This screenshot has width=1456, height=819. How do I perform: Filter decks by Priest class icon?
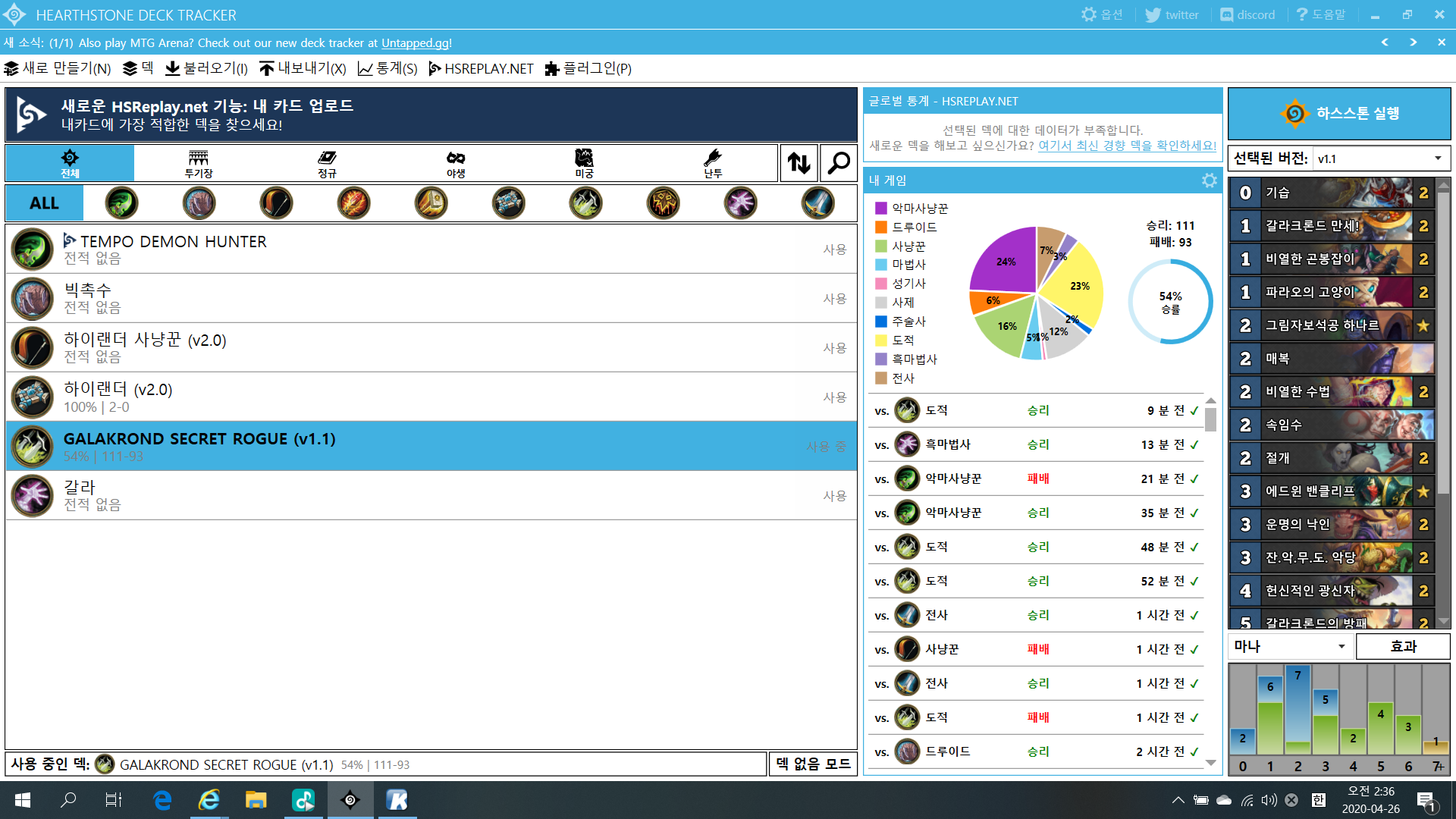click(508, 203)
